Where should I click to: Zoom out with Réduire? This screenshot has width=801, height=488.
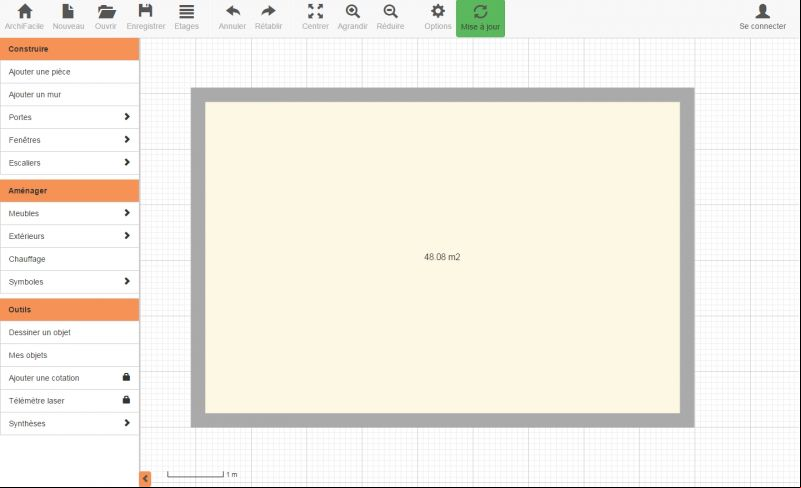pyautogui.click(x=390, y=17)
